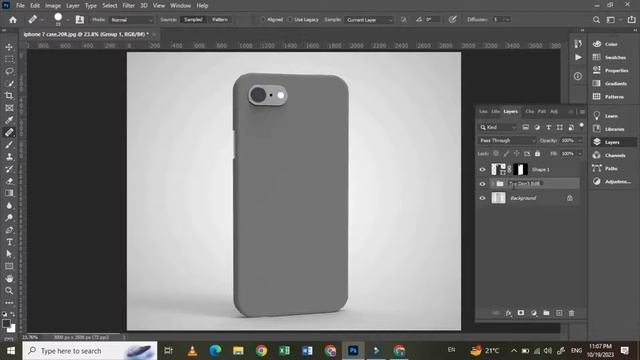The width and height of the screenshot is (640, 360).
Task: Open the Image menu
Action: (x=53, y=6)
